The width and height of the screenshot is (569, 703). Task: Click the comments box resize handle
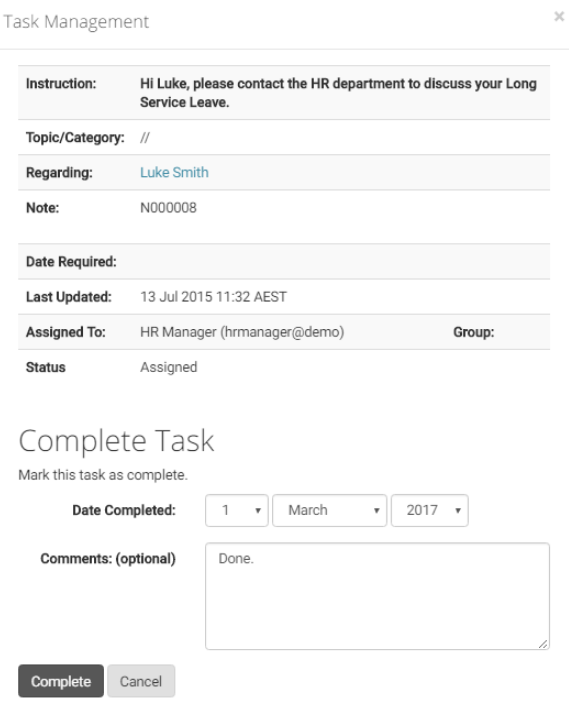click(x=543, y=643)
